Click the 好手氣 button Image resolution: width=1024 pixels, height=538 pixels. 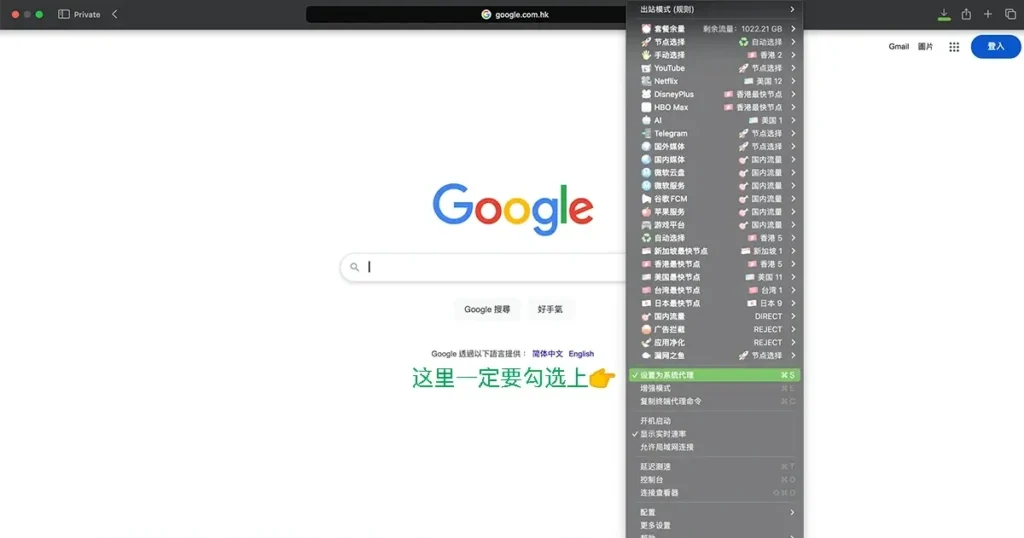(549, 309)
